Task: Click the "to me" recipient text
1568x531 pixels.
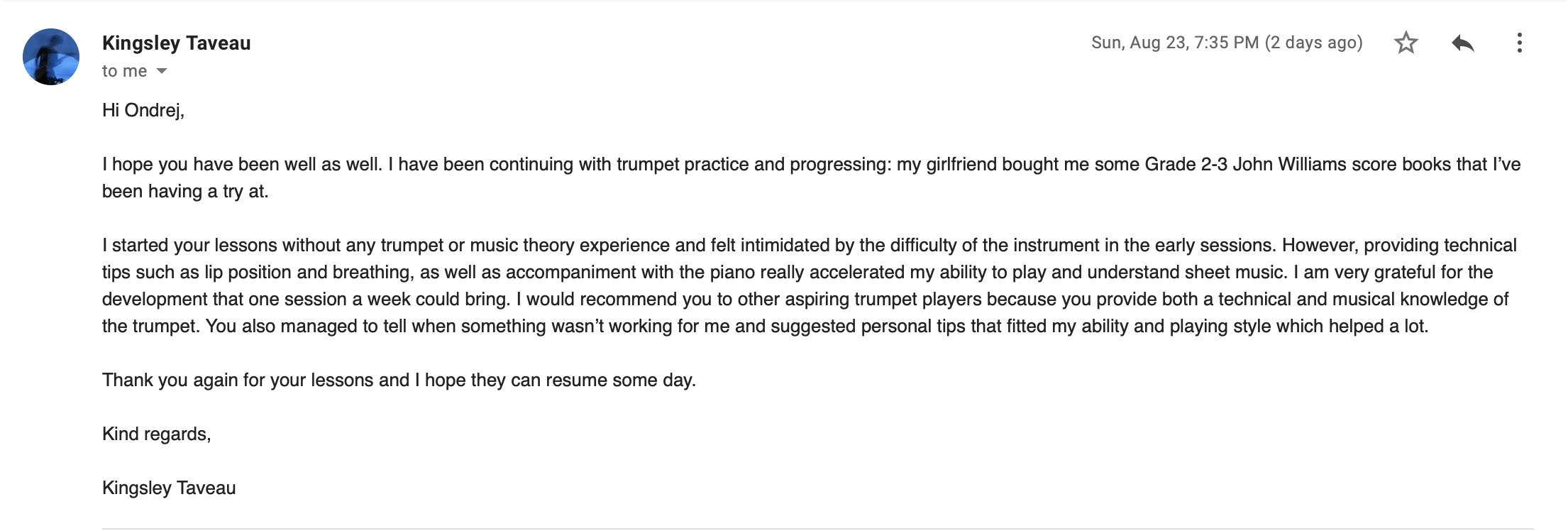Action: tap(124, 71)
